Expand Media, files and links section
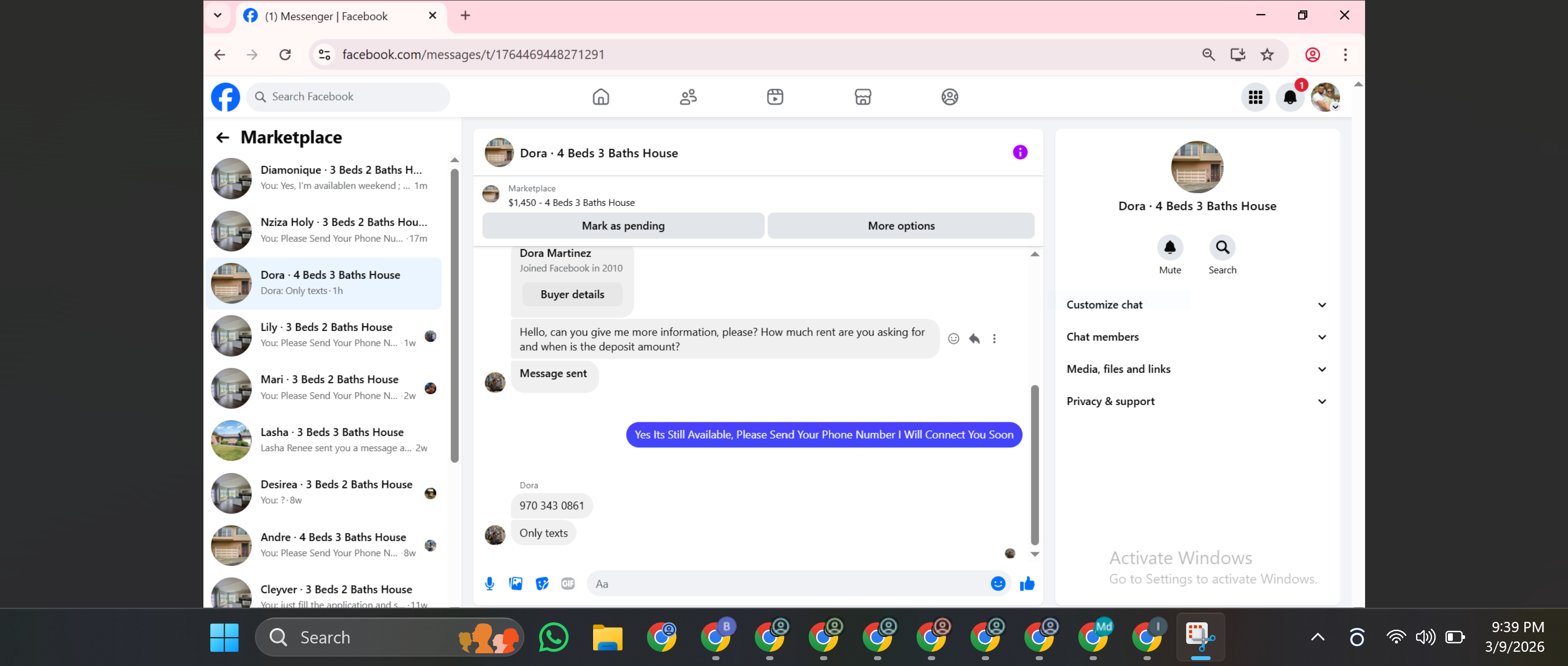This screenshot has height=666, width=1568. click(1196, 369)
